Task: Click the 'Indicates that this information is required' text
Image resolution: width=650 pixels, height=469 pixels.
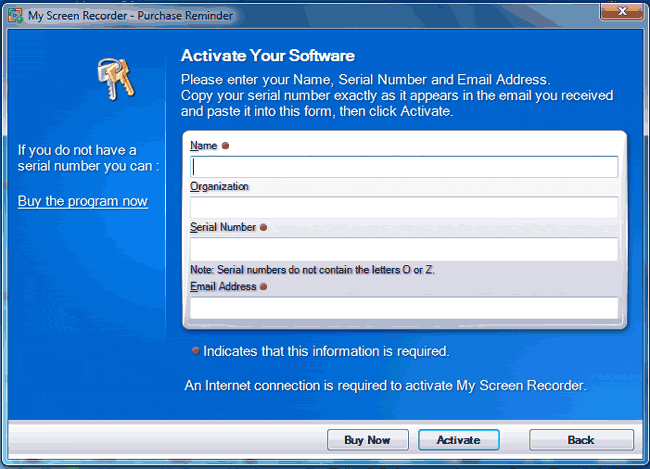Action: 326,351
